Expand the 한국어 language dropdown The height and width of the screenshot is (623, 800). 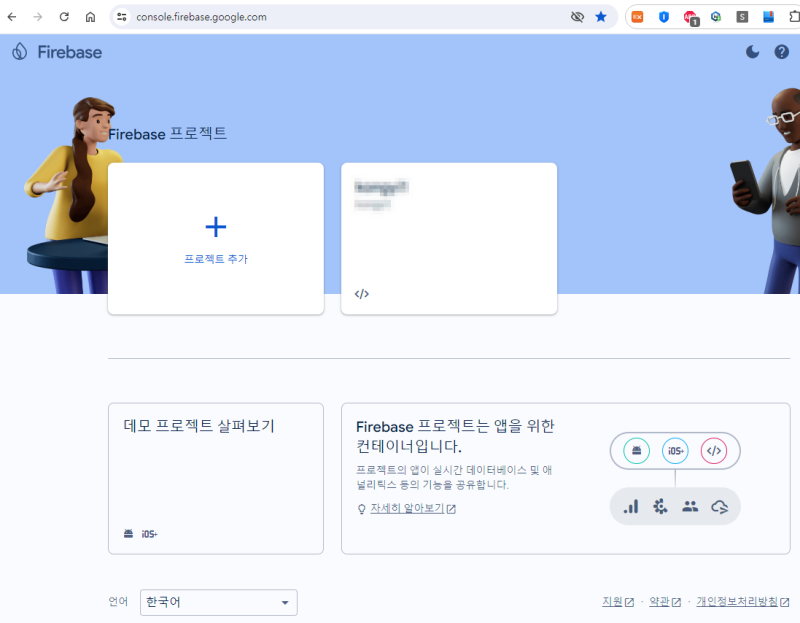point(219,603)
